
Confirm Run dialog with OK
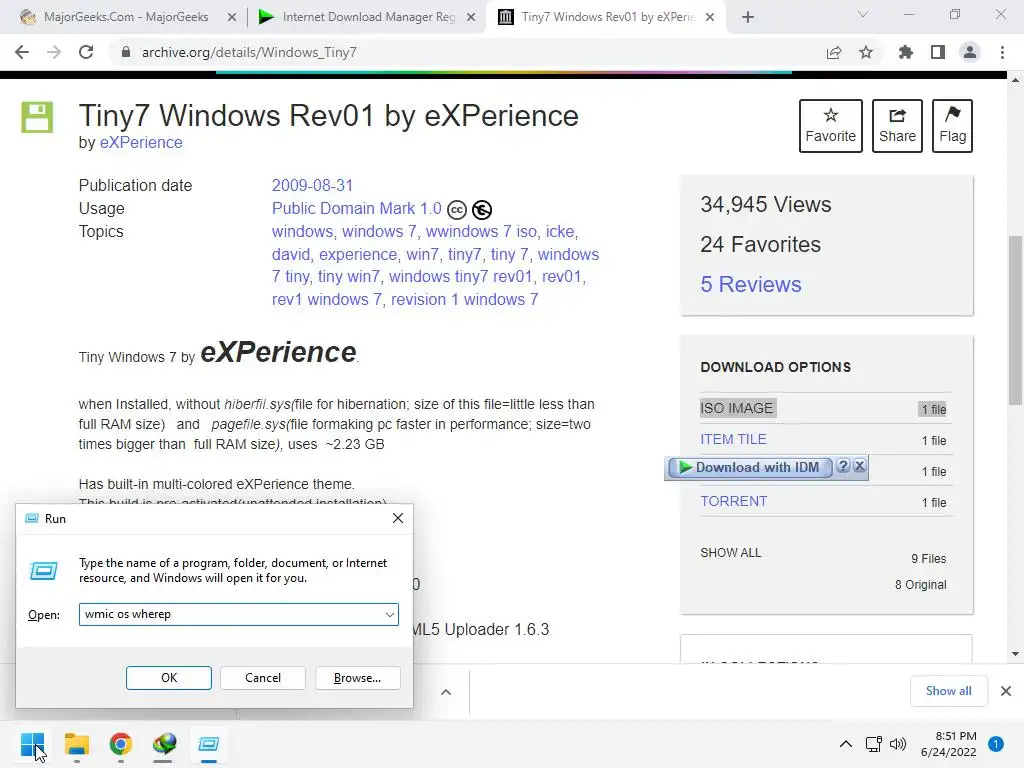point(168,678)
